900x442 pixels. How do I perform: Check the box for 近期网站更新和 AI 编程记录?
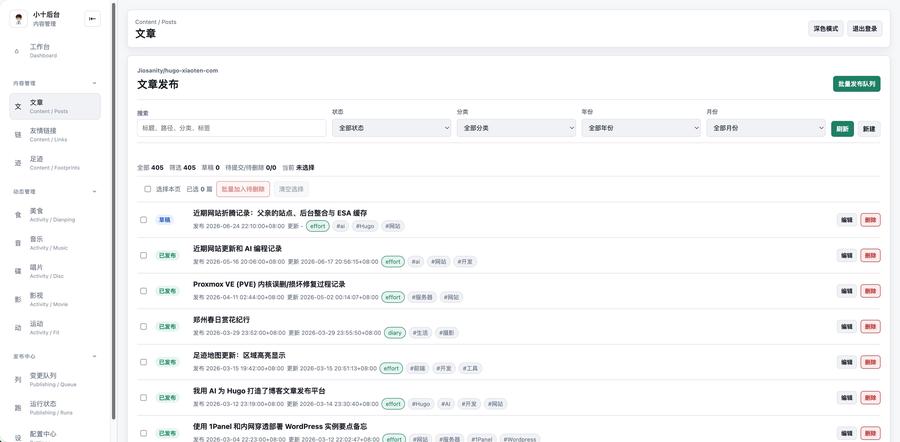(143, 255)
